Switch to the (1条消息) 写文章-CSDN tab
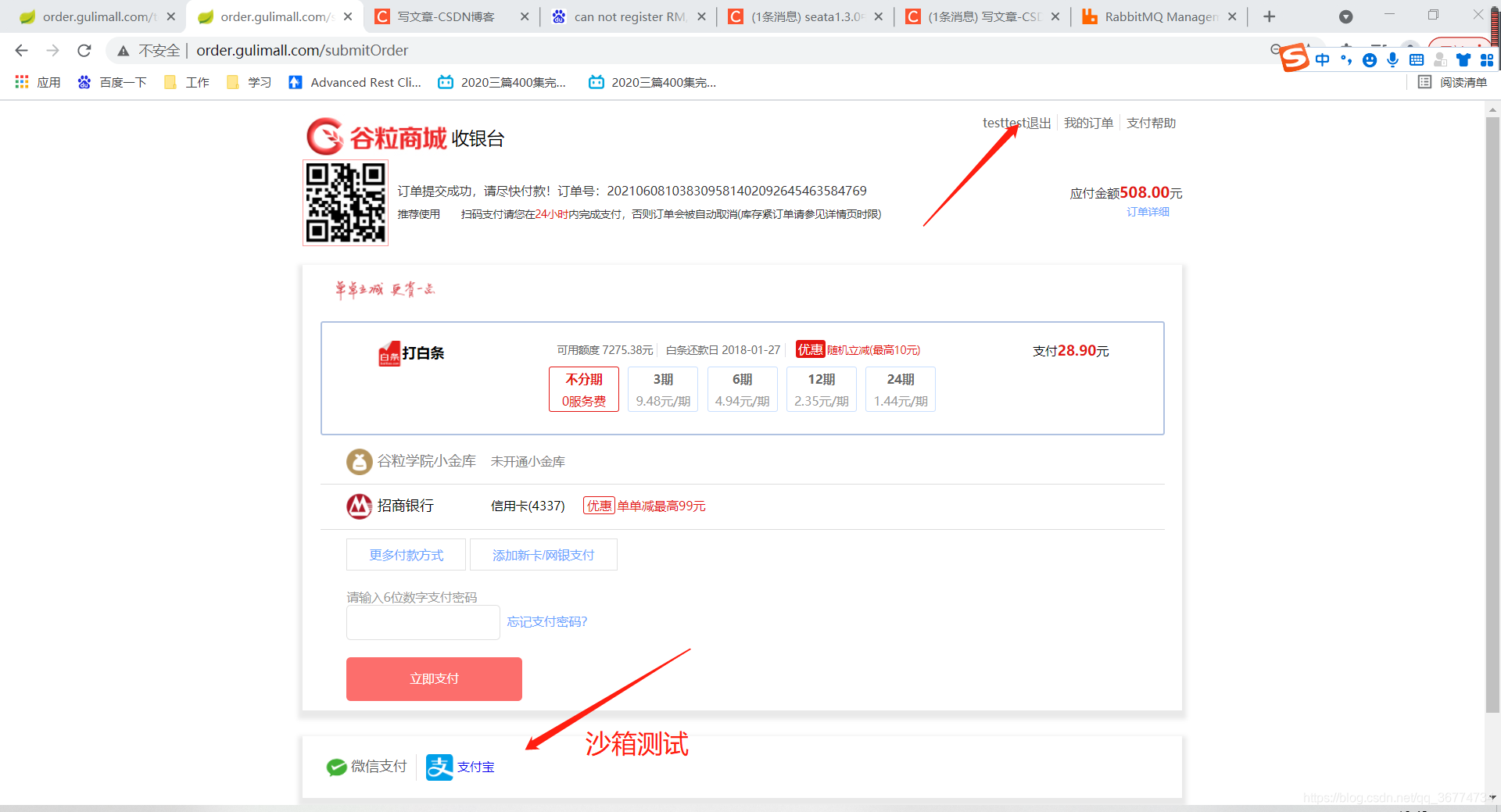The width and height of the screenshot is (1501, 812). pos(984,16)
